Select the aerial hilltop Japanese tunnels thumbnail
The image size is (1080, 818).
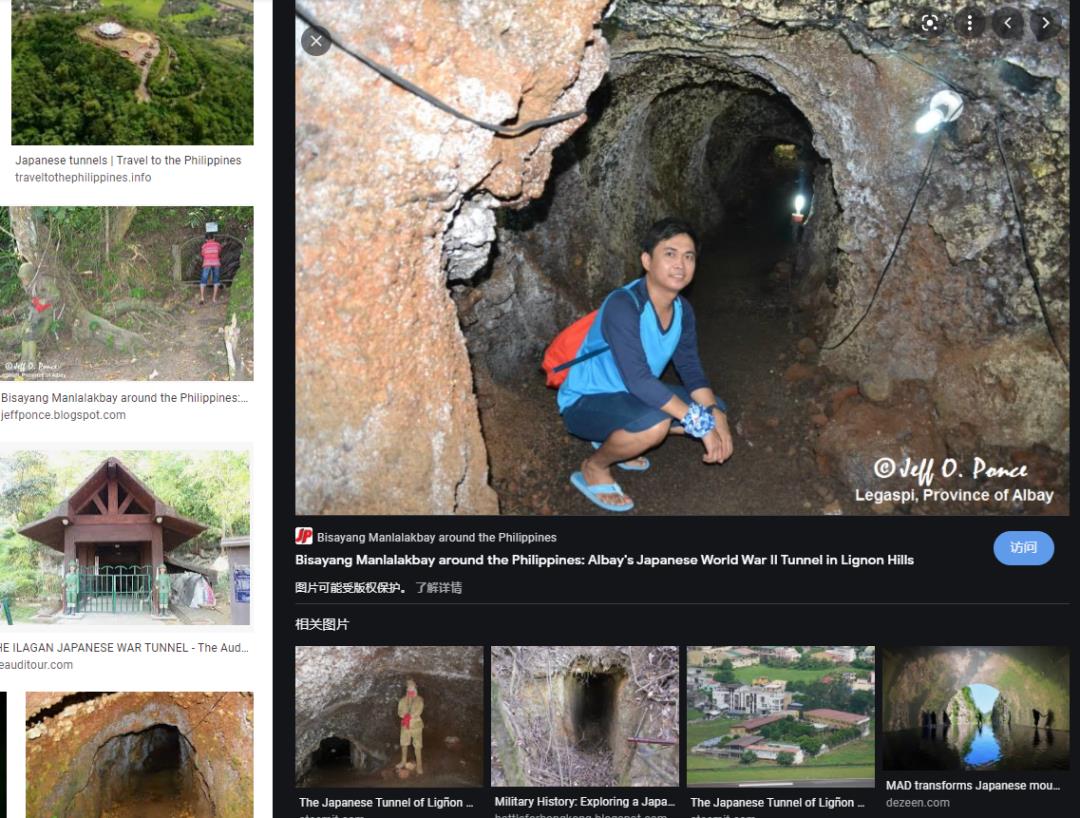pyautogui.click(x=132, y=72)
